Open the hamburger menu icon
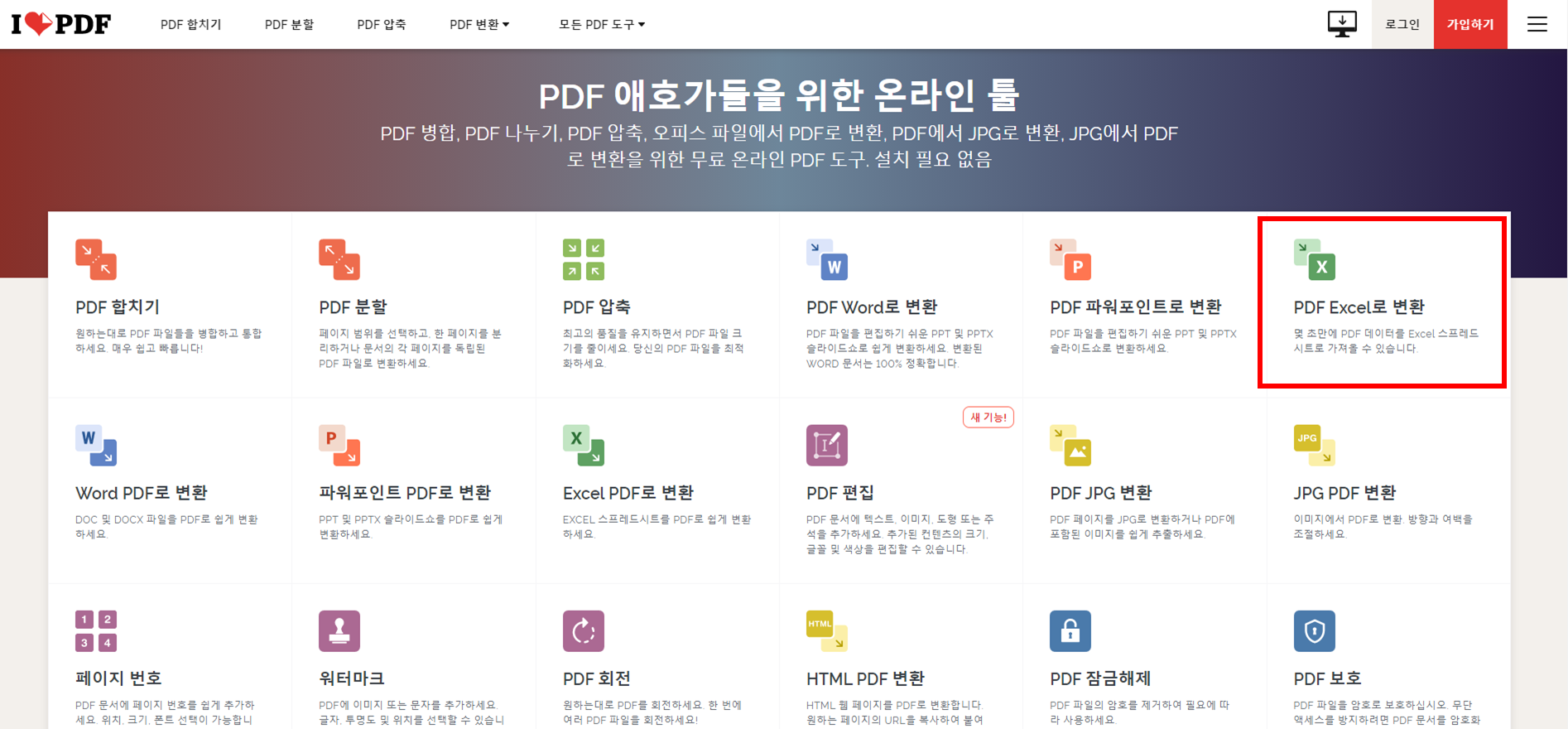1568x729 pixels. coord(1537,24)
